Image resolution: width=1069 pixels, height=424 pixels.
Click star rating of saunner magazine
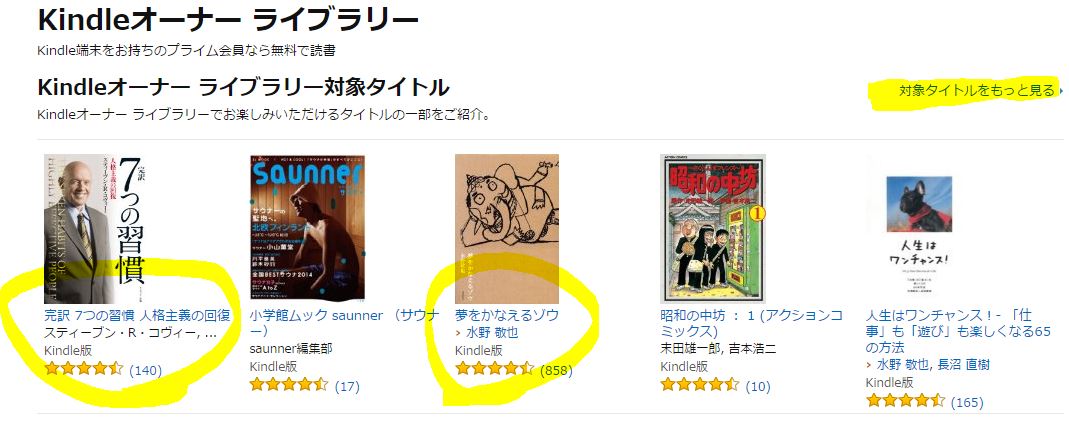pyautogui.click(x=289, y=385)
